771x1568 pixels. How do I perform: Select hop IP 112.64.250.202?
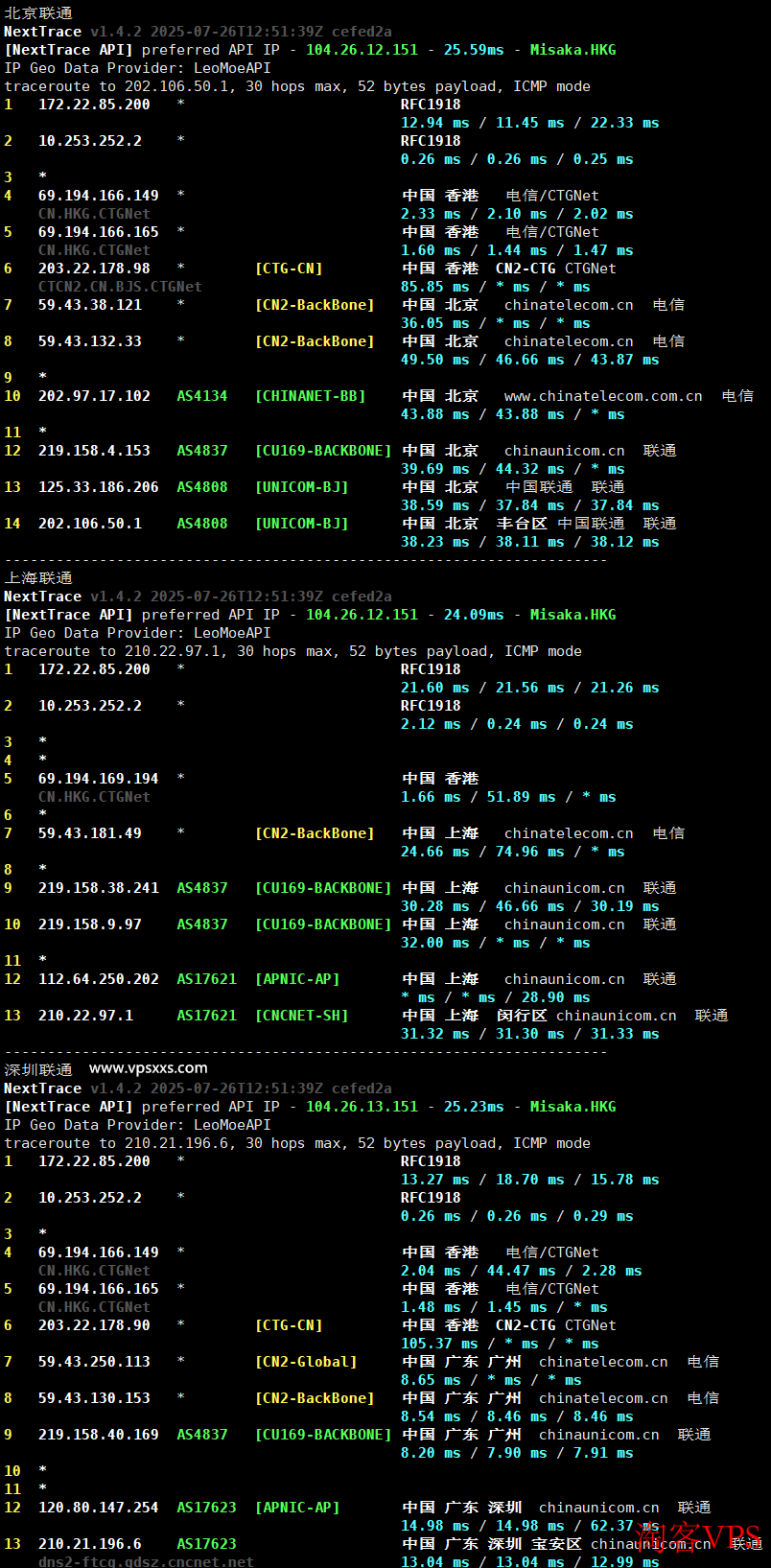click(x=98, y=979)
